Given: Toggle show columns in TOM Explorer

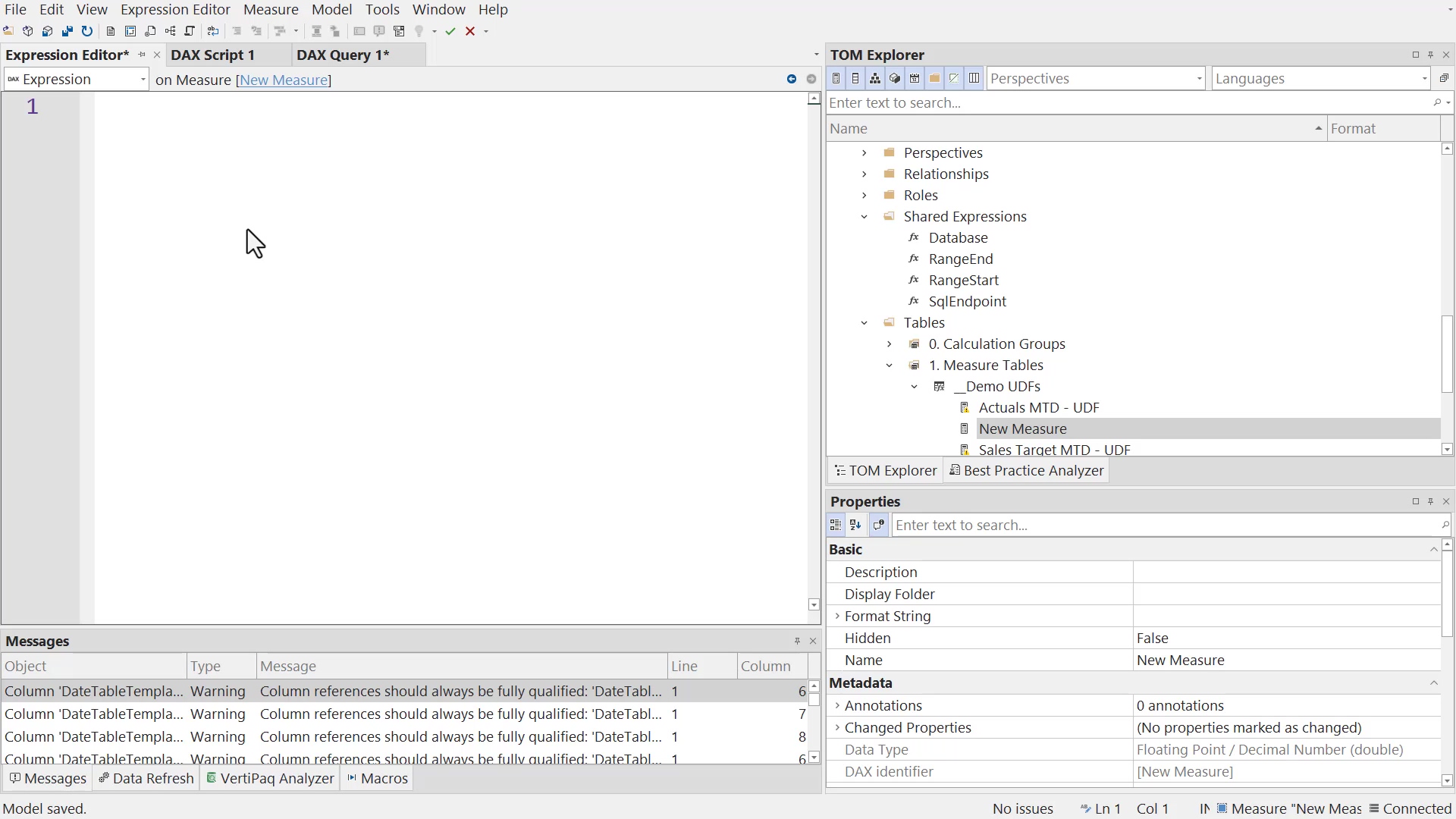Looking at the screenshot, I should coord(855,78).
